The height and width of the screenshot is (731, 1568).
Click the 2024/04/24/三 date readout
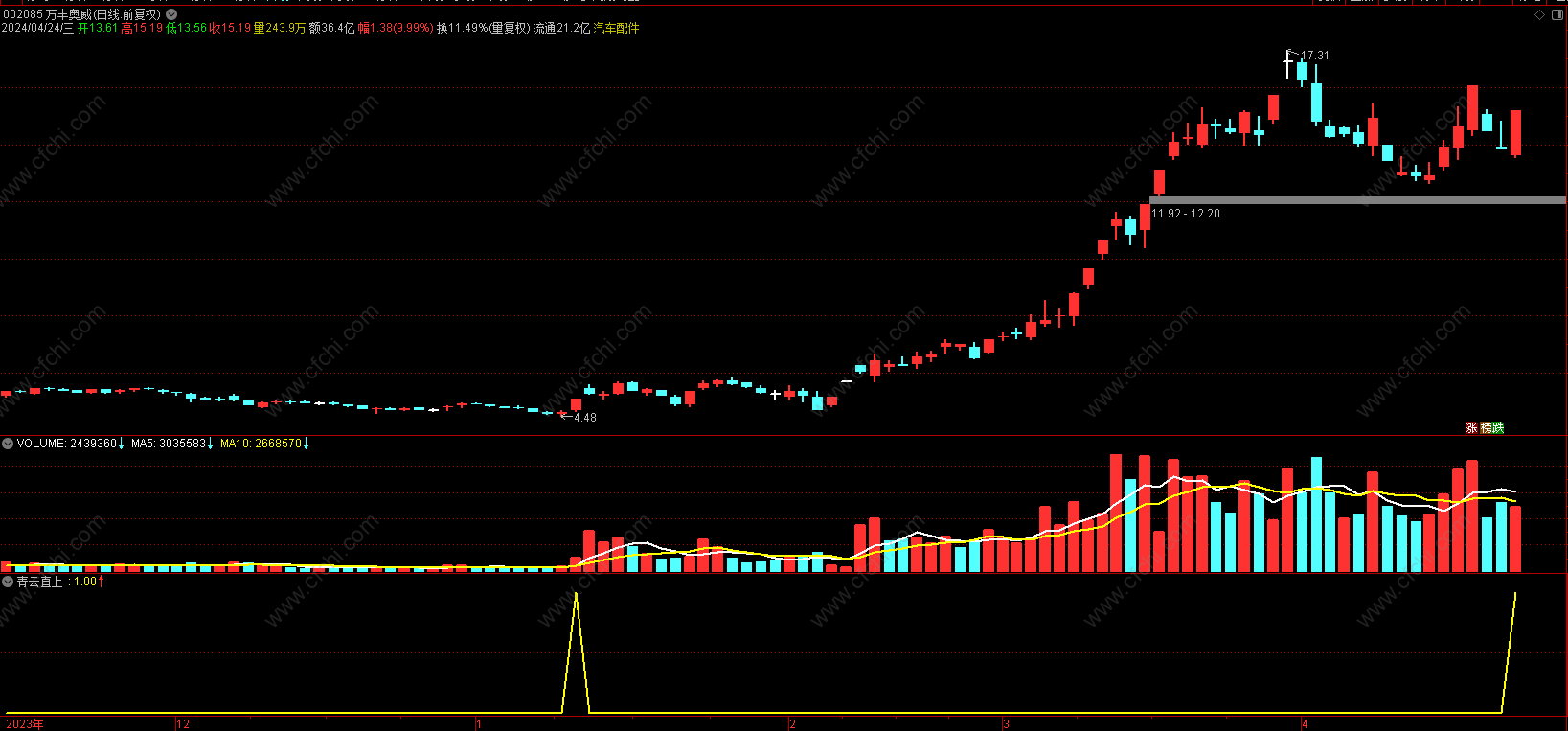37,29
